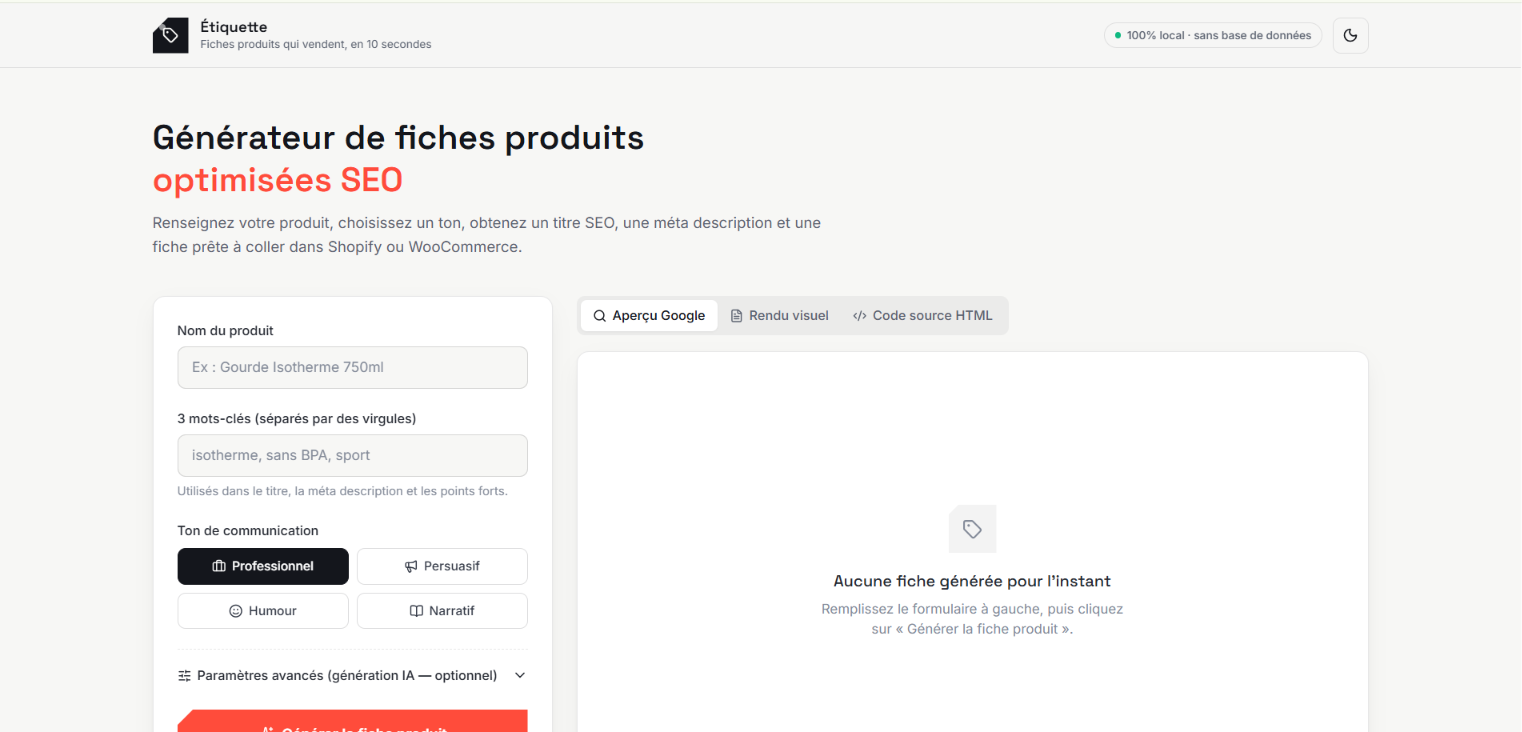Choose the Narratif communication tone
This screenshot has height=732, width=1522.
click(442, 611)
